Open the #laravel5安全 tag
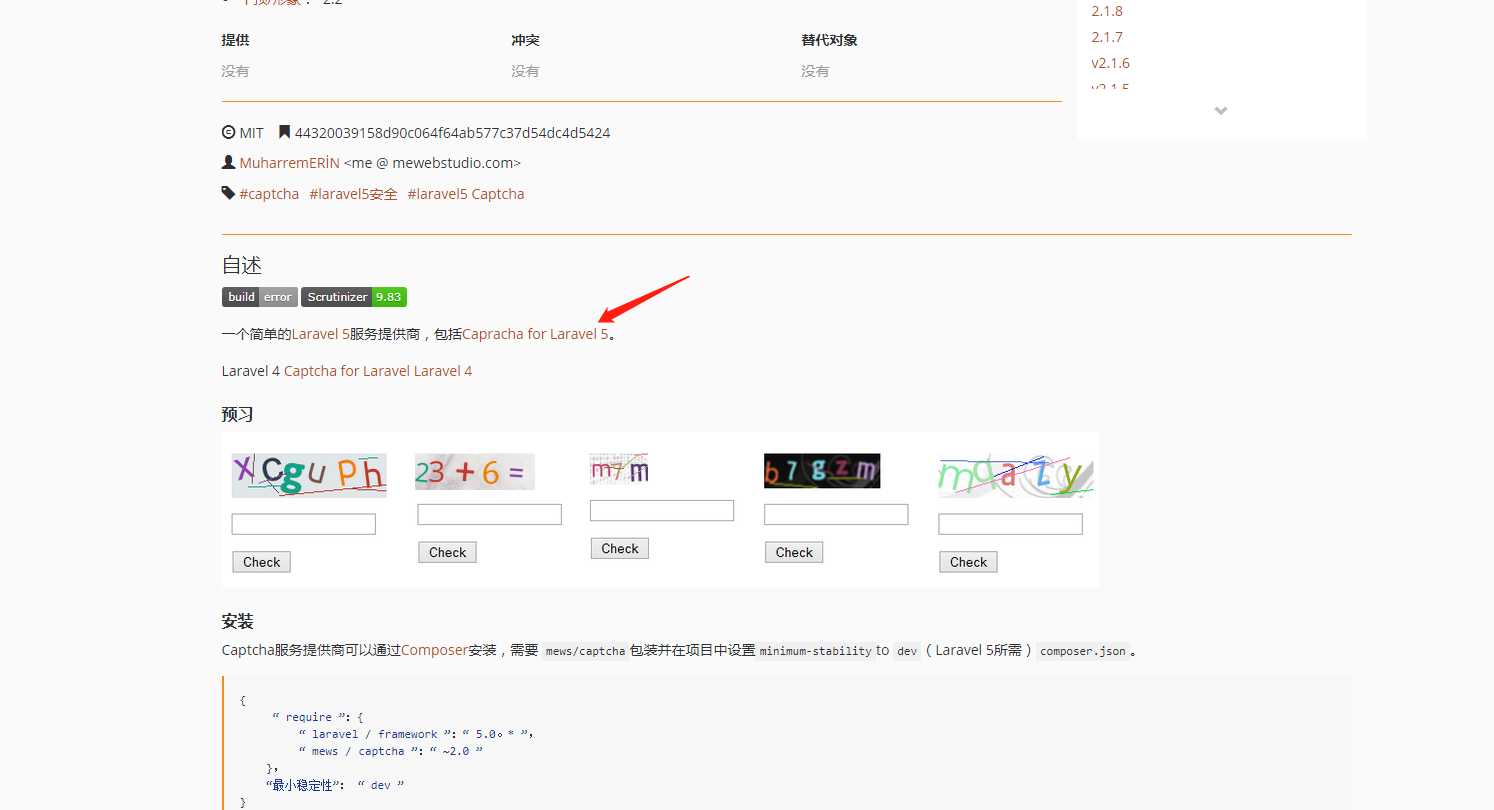This screenshot has width=1494, height=810. tap(353, 194)
